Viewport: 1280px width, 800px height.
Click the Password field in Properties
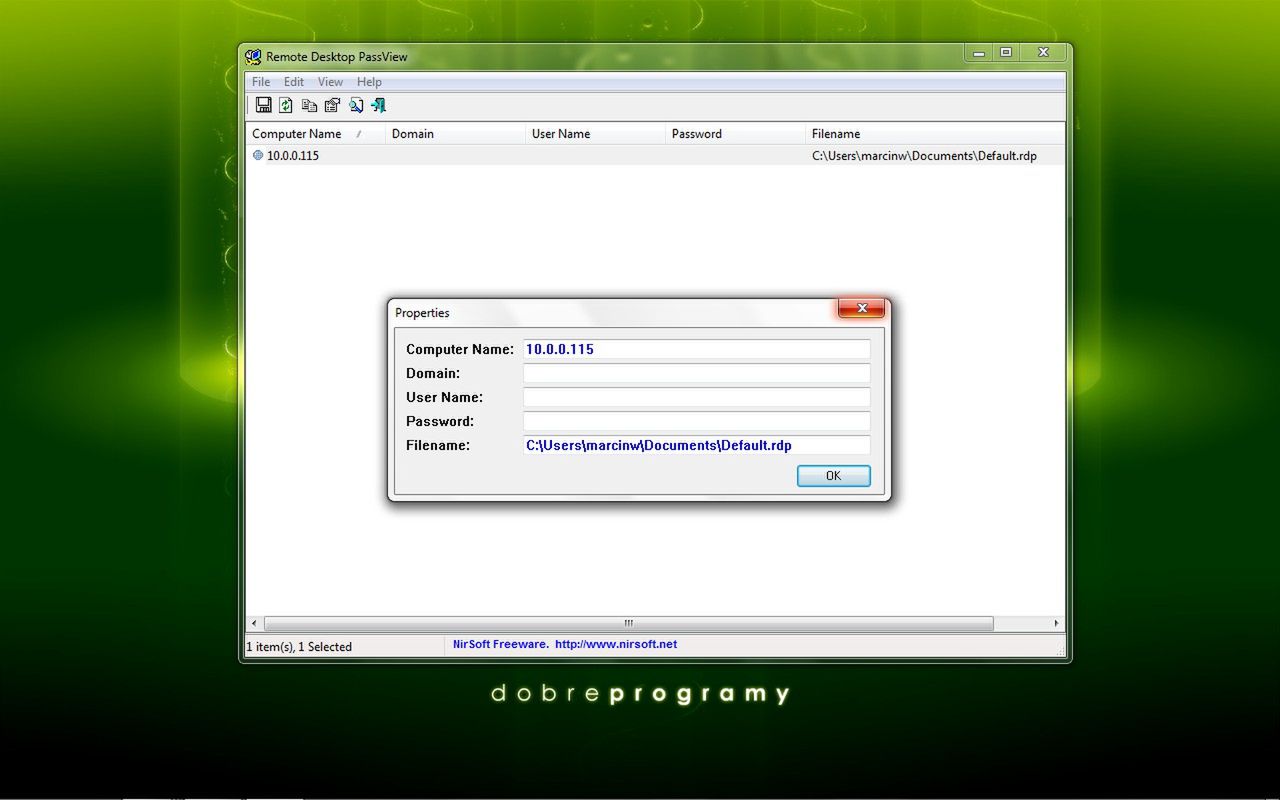pyautogui.click(x=697, y=421)
